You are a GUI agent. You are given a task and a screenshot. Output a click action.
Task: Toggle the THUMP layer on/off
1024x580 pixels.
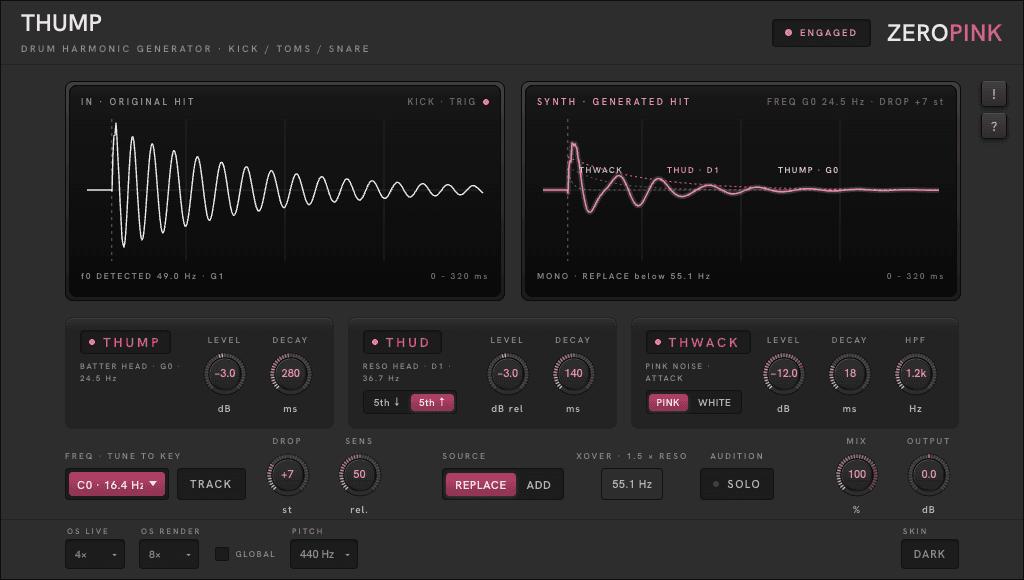[x=125, y=342]
